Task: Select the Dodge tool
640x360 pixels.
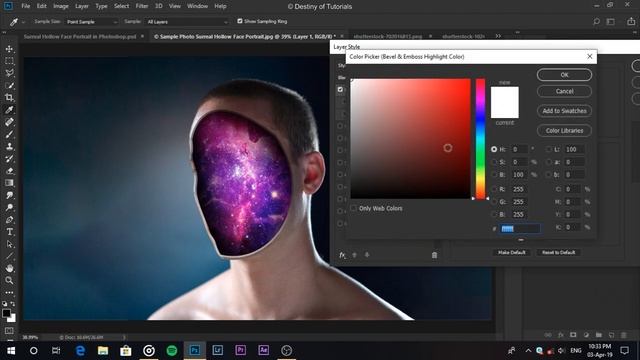Action: point(9,207)
